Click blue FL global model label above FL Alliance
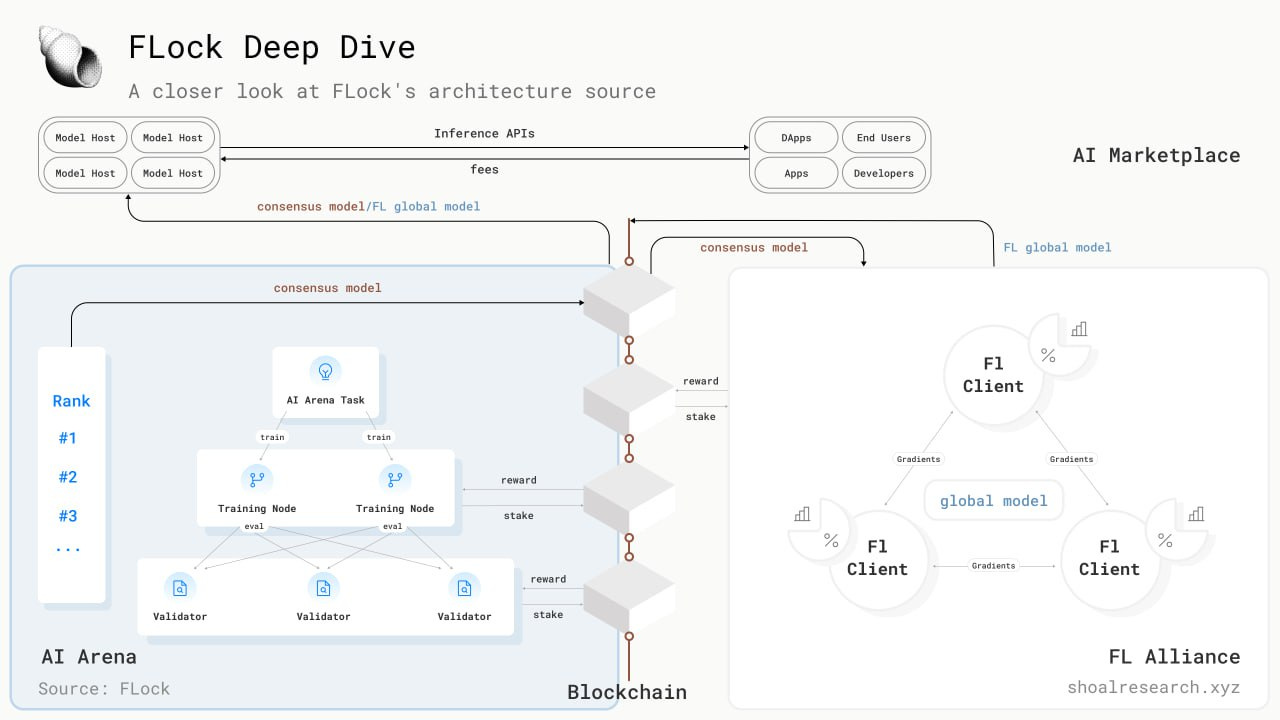Image resolution: width=1280 pixels, height=720 pixels. click(x=1057, y=247)
